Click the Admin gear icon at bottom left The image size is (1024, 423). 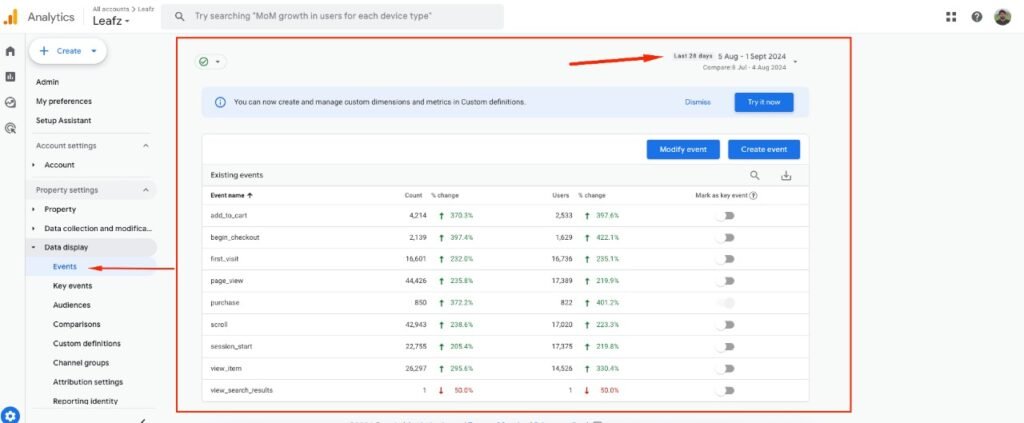point(10,415)
